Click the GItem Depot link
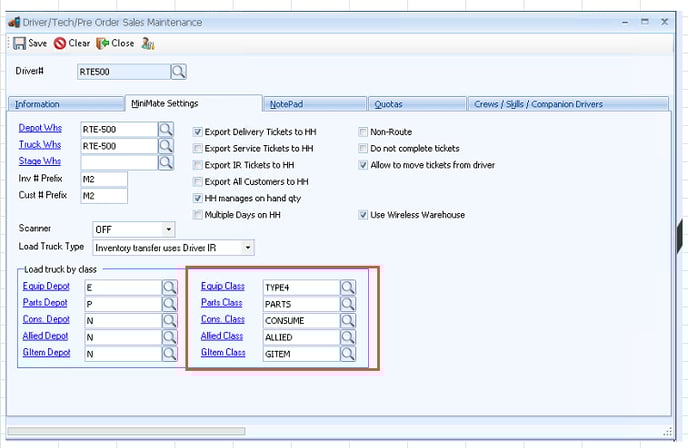688x448 pixels. tap(47, 352)
